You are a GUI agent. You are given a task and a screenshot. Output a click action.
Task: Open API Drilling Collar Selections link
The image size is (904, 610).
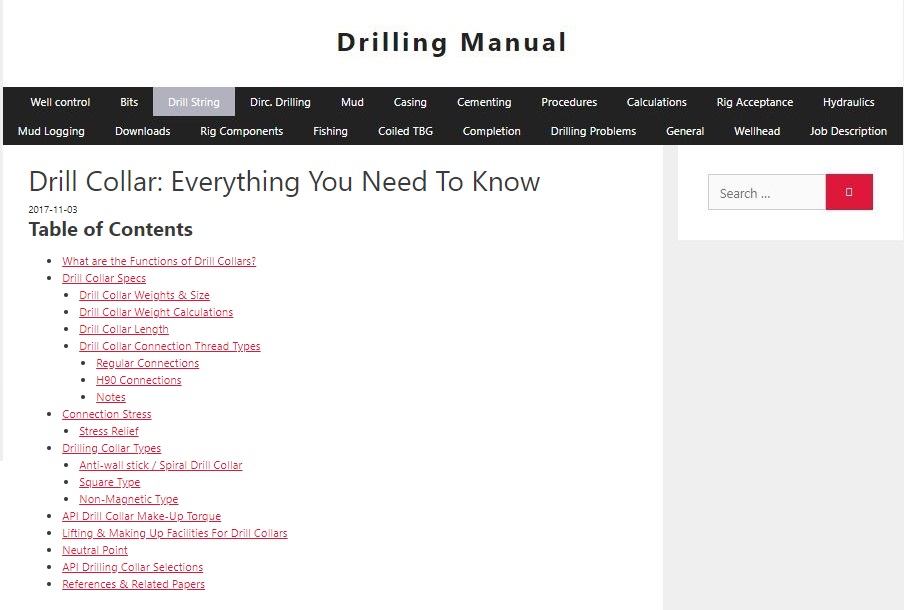point(133,567)
